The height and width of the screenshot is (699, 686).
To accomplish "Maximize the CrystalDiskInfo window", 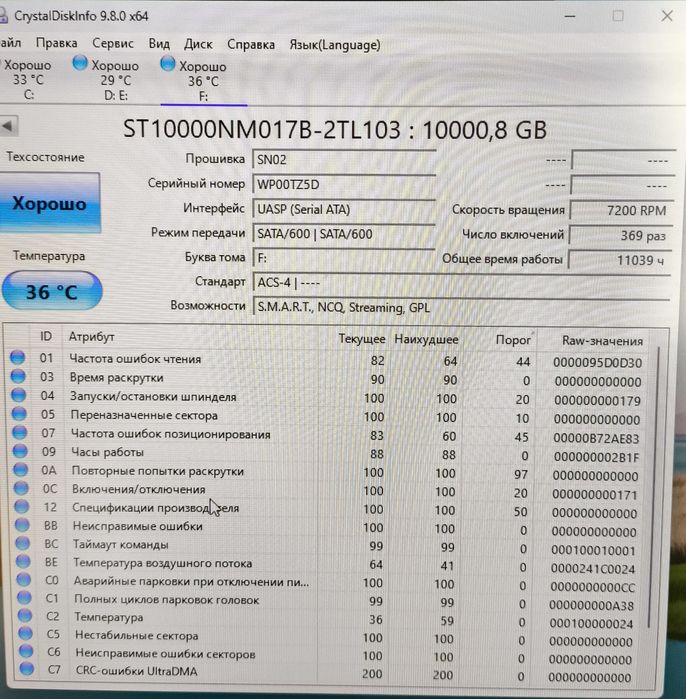I will [x=618, y=16].
